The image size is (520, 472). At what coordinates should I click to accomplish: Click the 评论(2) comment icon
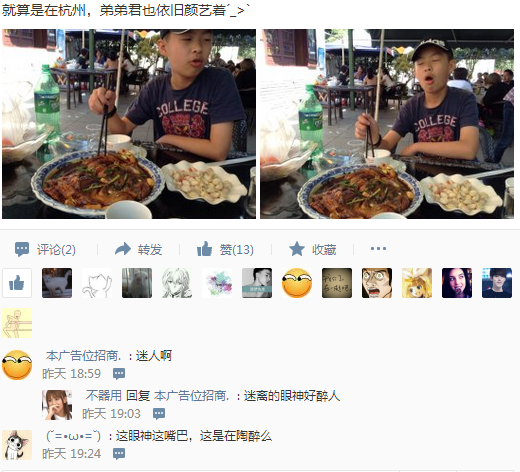tap(22, 249)
